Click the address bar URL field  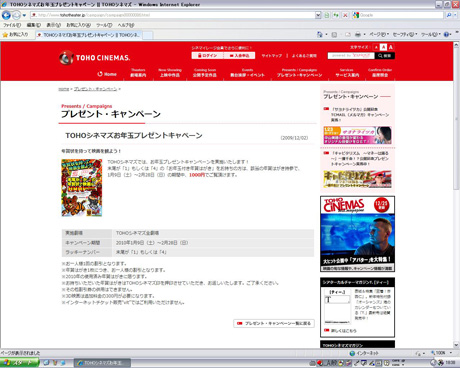click(x=173, y=15)
